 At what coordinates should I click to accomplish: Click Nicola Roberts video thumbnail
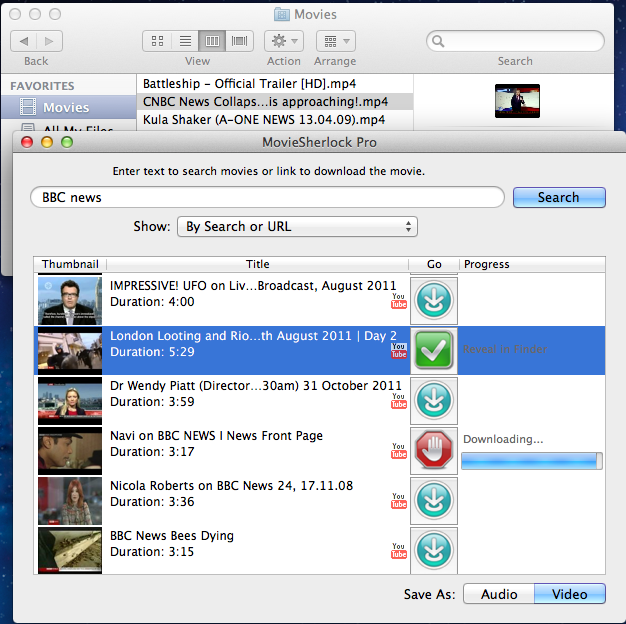pos(70,500)
